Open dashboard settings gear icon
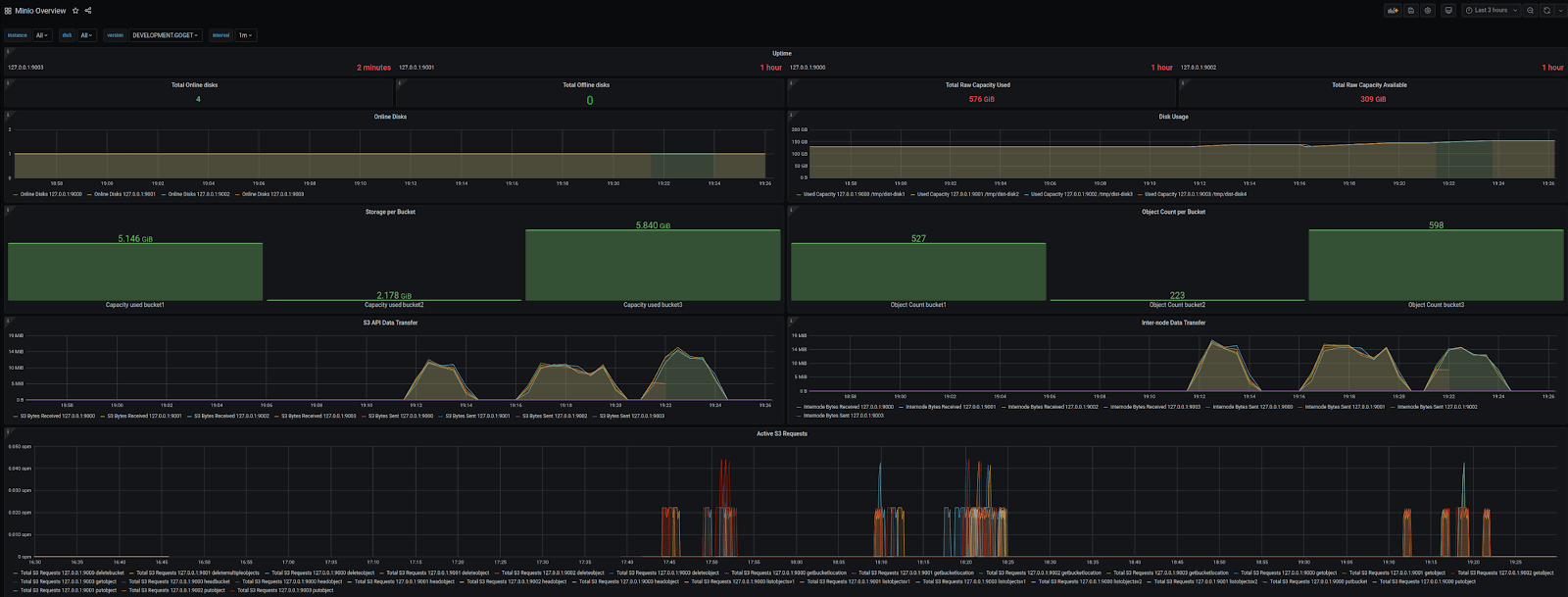This screenshot has width=1568, height=597. pos(1428,11)
